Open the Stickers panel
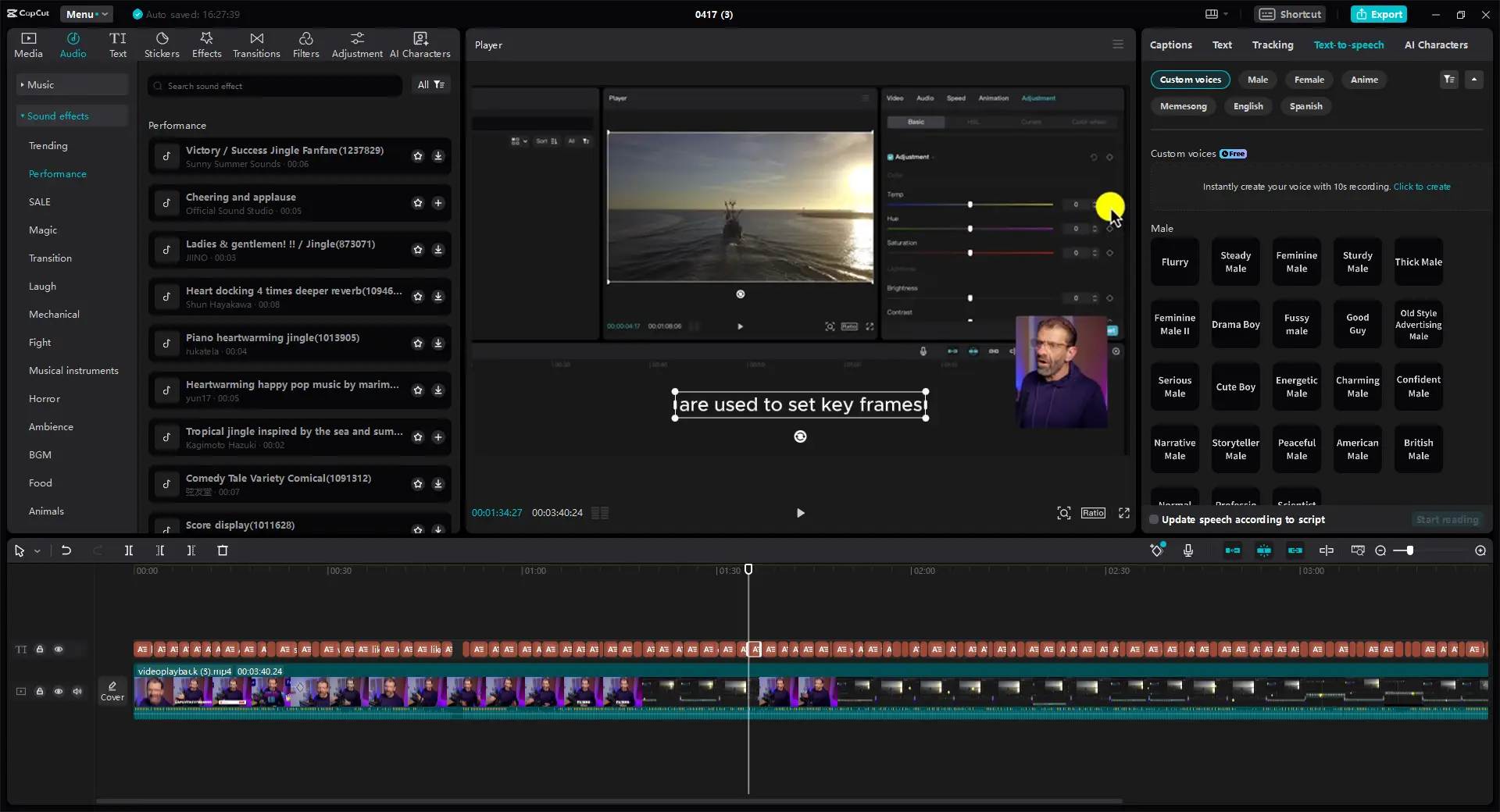 (162, 44)
